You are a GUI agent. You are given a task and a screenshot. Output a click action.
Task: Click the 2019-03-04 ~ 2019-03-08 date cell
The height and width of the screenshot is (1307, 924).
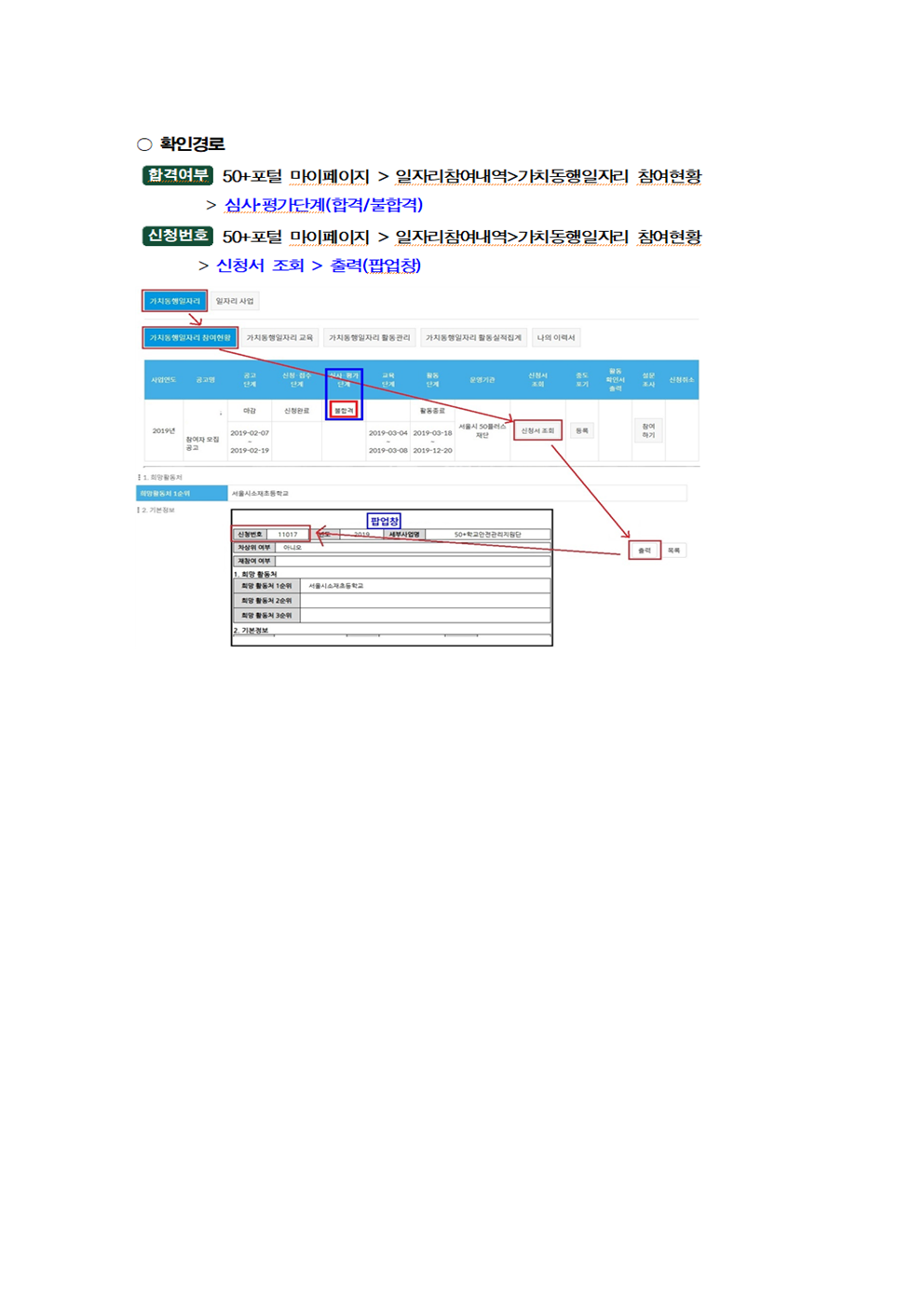tap(388, 442)
